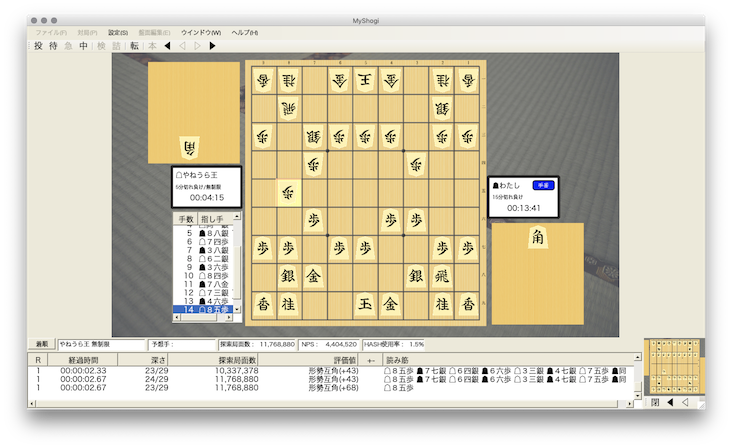Viewport: 732px width, 448px height.
Task: Step forward one move with outline right arrow
Action: click(x=197, y=46)
